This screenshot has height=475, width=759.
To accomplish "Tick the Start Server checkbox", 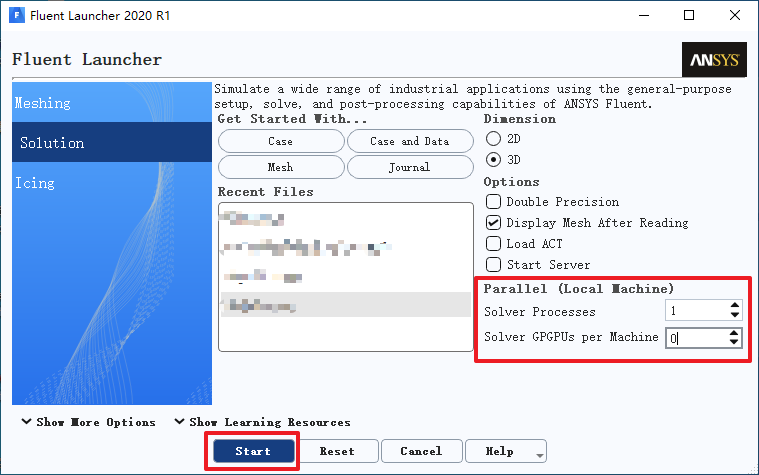I will click(493, 265).
